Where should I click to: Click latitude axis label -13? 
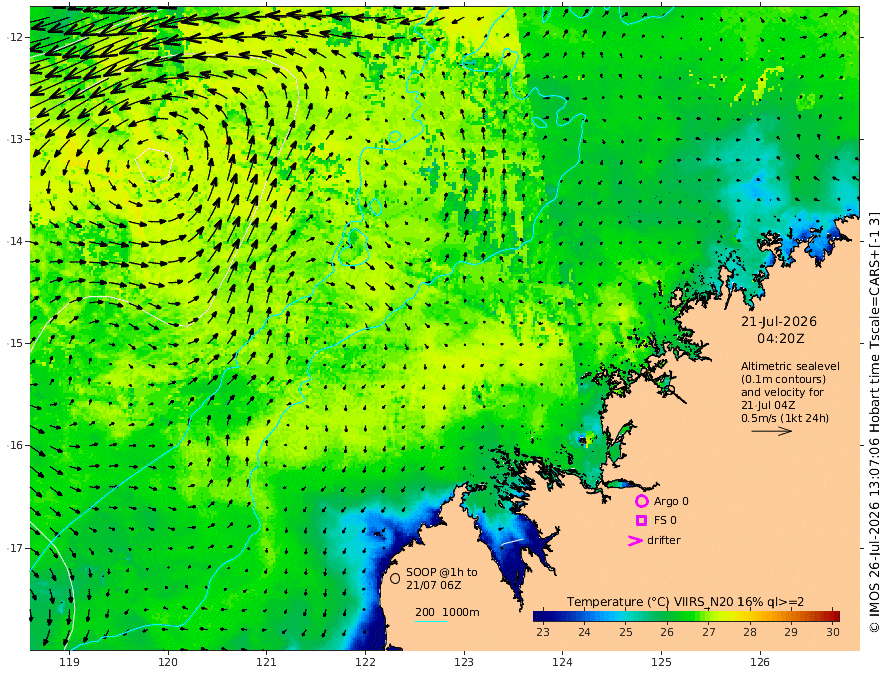[15, 139]
